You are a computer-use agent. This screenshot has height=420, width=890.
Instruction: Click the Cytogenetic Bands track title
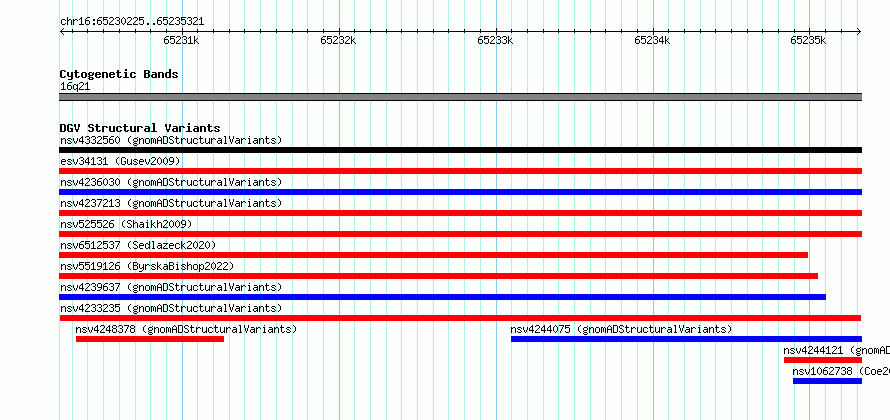tap(119, 74)
